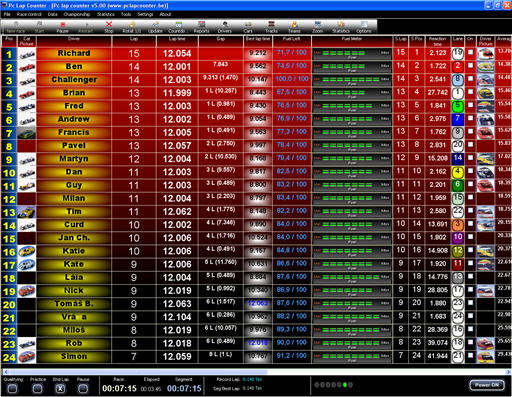
Task: Open the Teams toolbar icon
Action: 294,27
